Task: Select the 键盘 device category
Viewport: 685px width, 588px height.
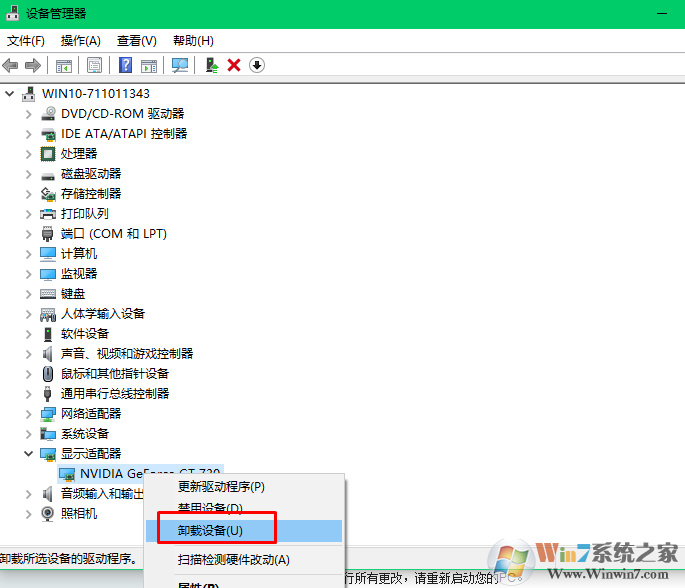Action: coord(72,294)
